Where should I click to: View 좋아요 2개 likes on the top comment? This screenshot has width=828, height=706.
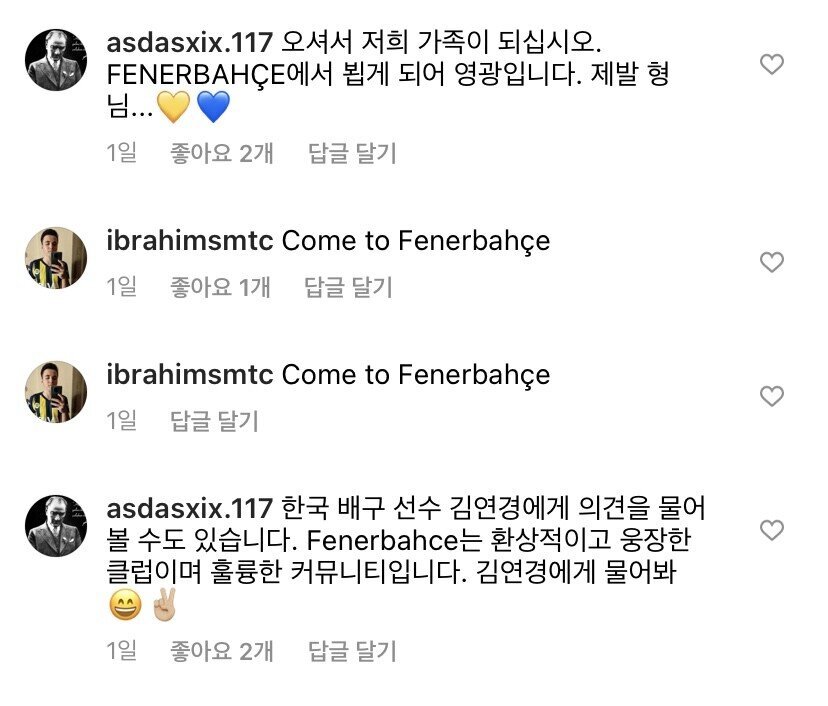(x=222, y=153)
